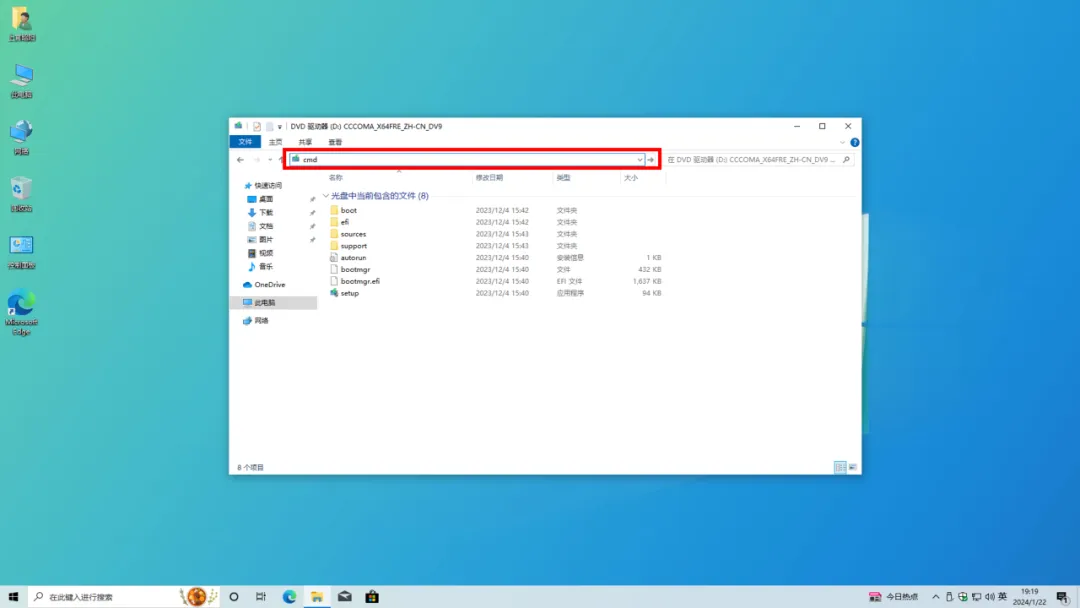
Task: Switch to the 查看 ribbon tab
Action: click(334, 142)
